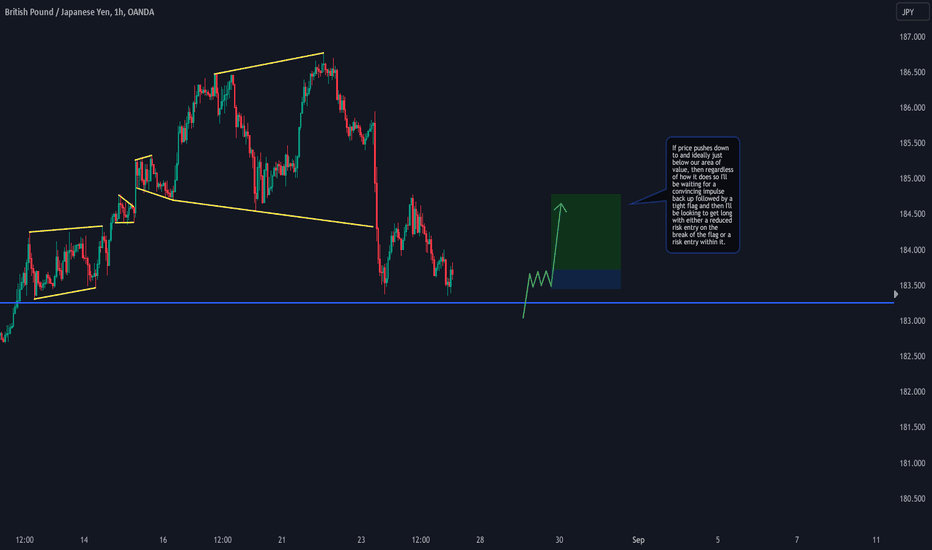
Task: Click the 14 date label on time axis
Action: [x=84, y=540]
